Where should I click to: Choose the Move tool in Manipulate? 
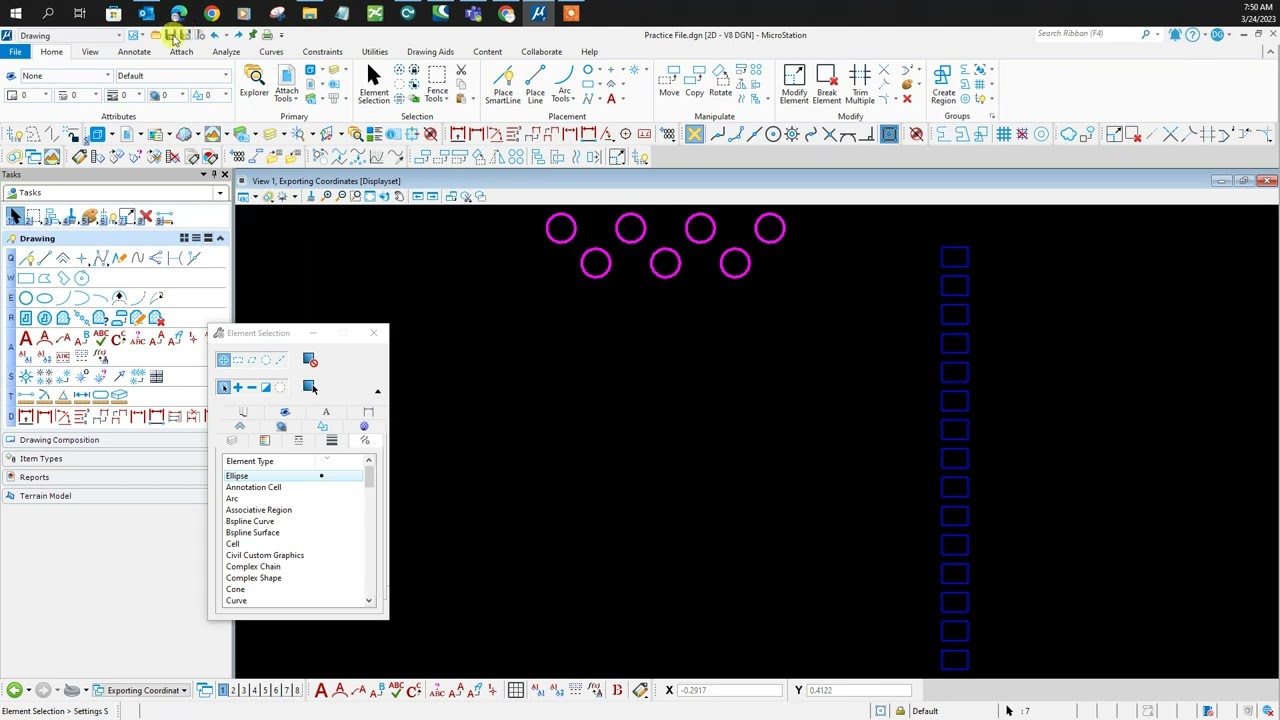pos(669,82)
